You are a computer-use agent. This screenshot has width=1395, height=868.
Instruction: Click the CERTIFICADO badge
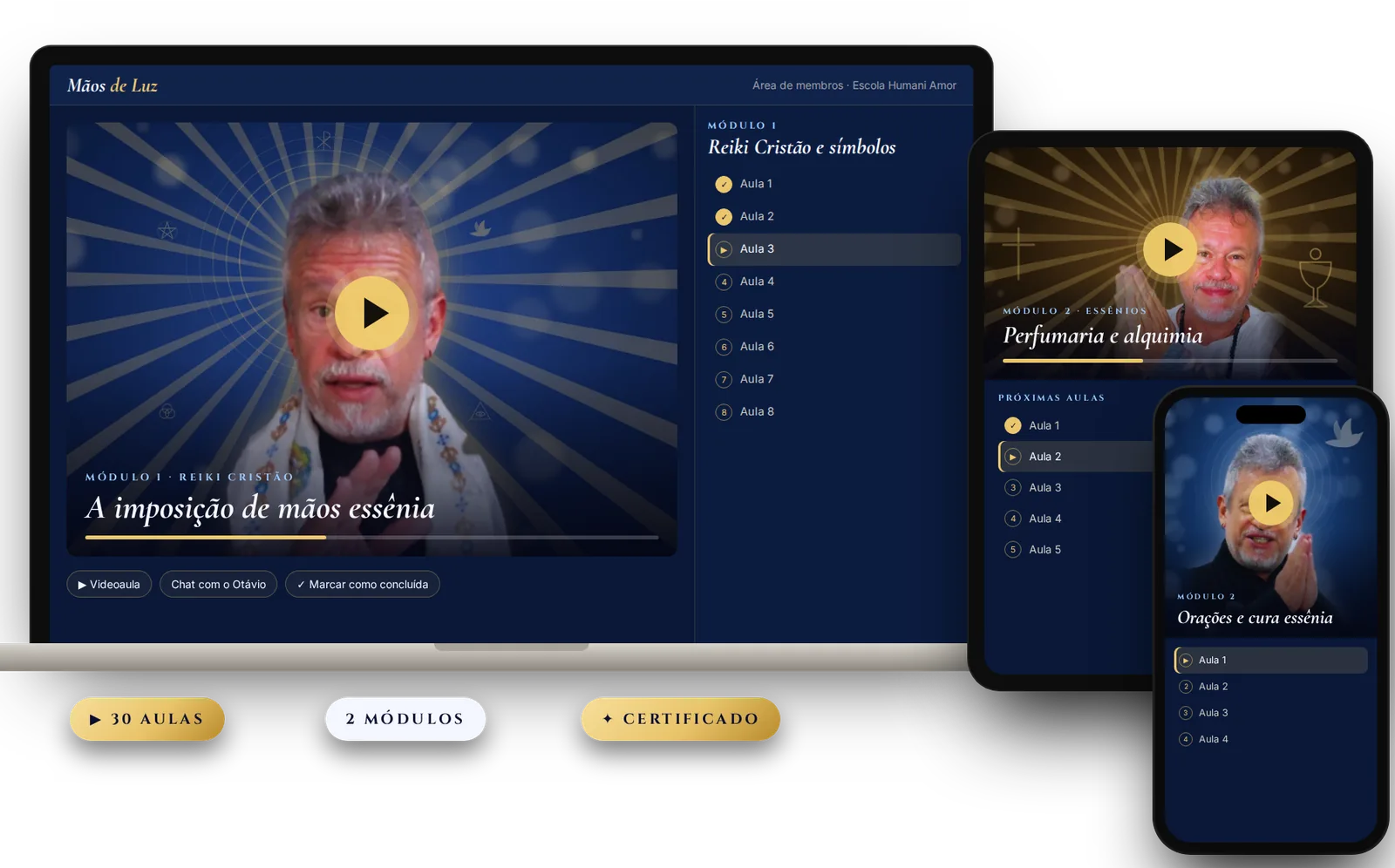681,719
